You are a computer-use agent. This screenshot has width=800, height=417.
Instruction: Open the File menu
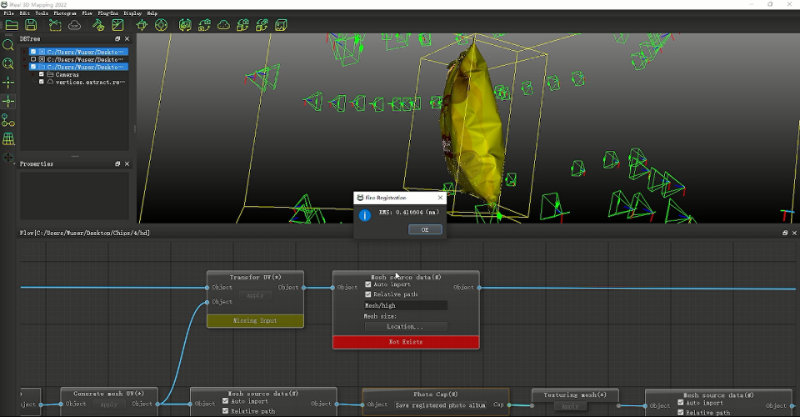point(8,13)
